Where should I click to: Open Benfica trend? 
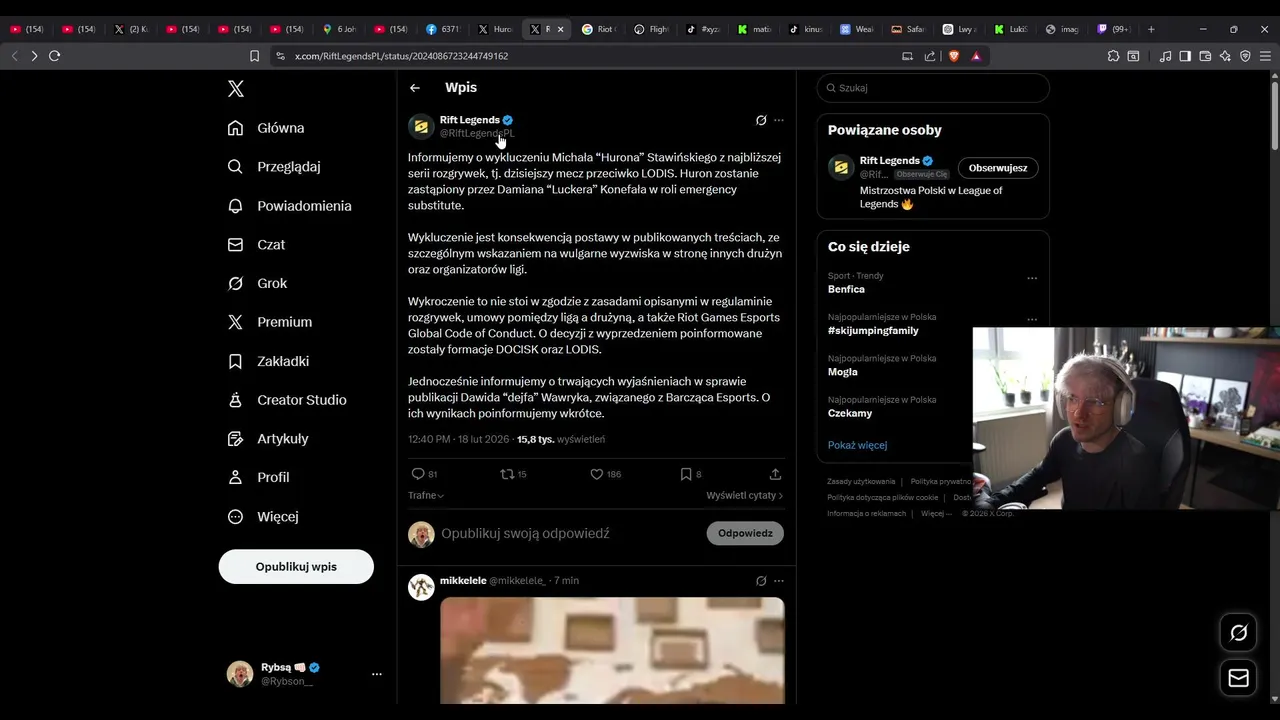[x=846, y=290]
